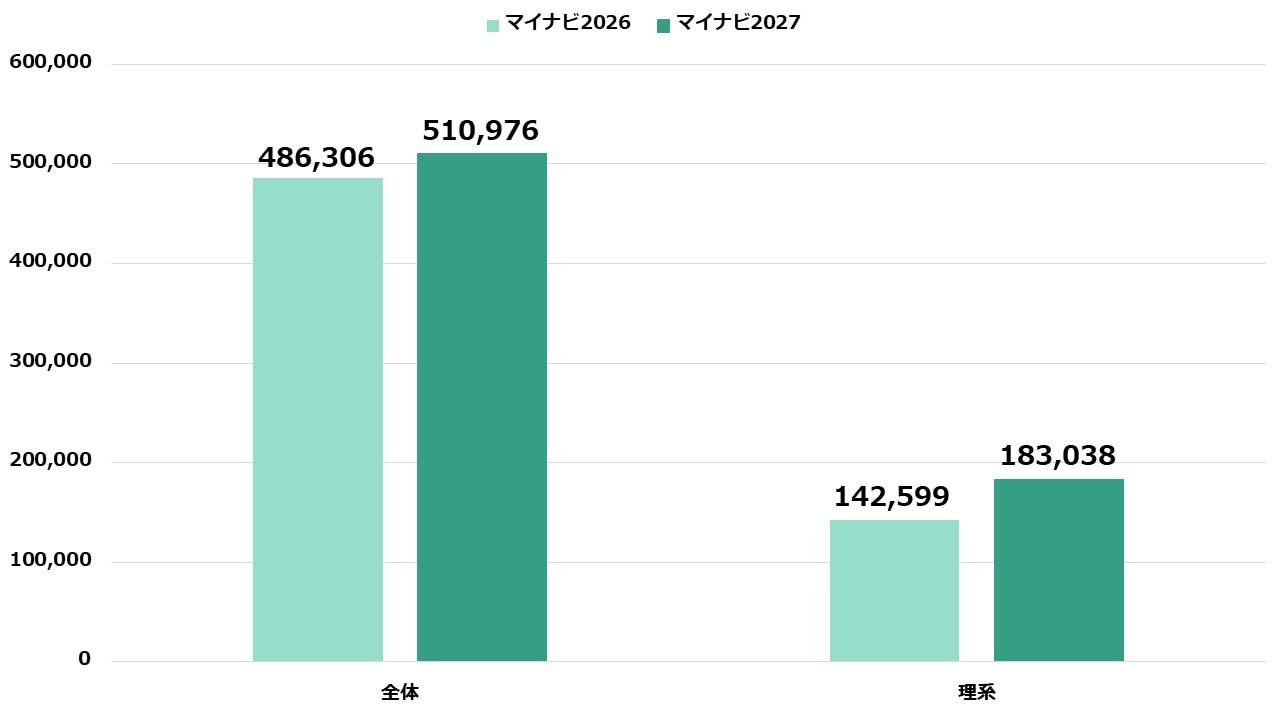Select the マイナビ2027 legend label

click(738, 23)
